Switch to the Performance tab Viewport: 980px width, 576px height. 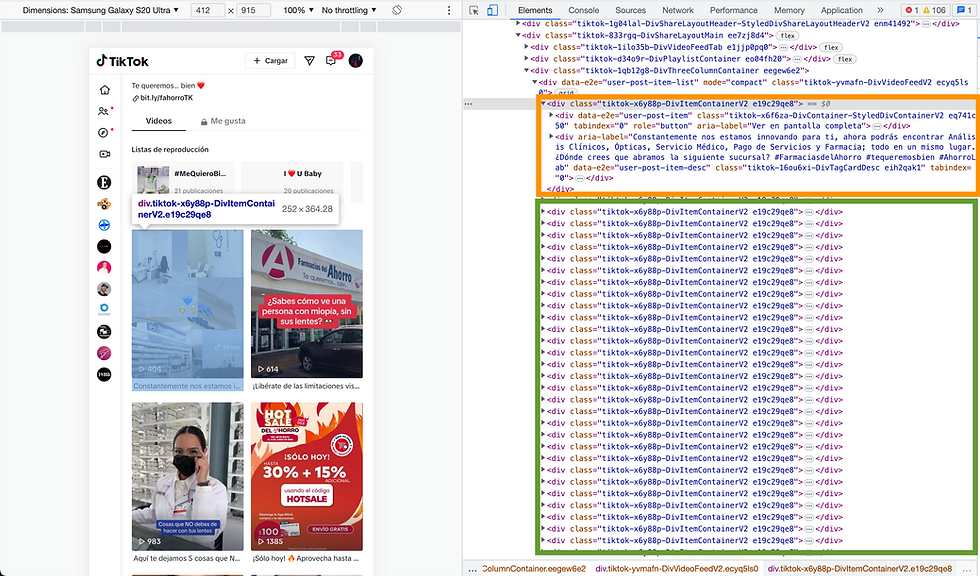click(x=734, y=10)
